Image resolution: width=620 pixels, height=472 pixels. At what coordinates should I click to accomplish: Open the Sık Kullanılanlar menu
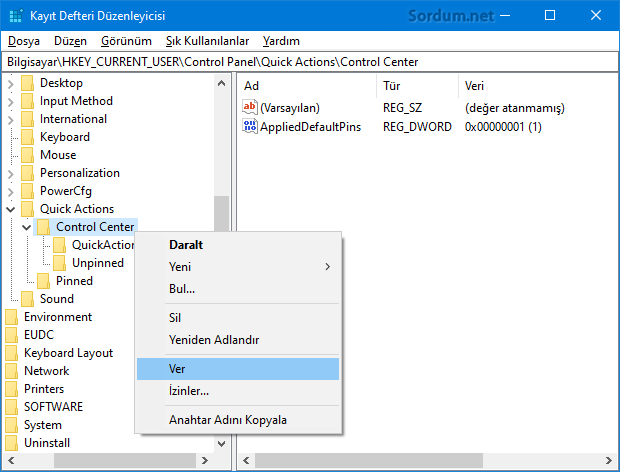[x=207, y=41]
